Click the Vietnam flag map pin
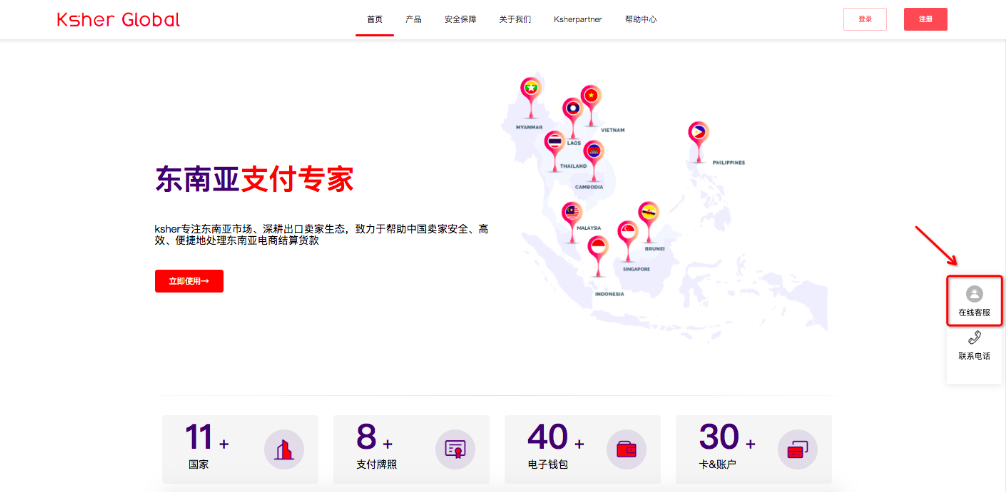The height and width of the screenshot is (492, 1006). [591, 98]
